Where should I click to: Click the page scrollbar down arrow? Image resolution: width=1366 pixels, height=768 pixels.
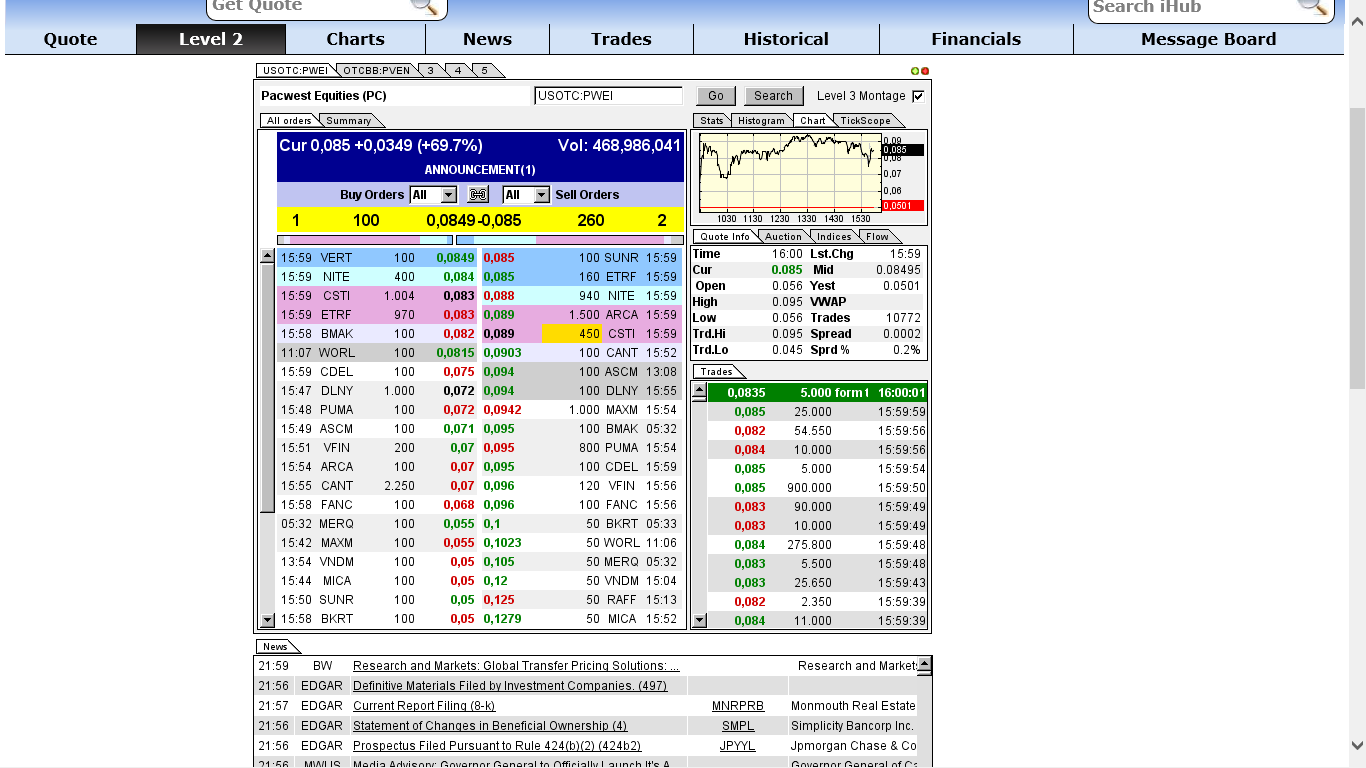1357,746
